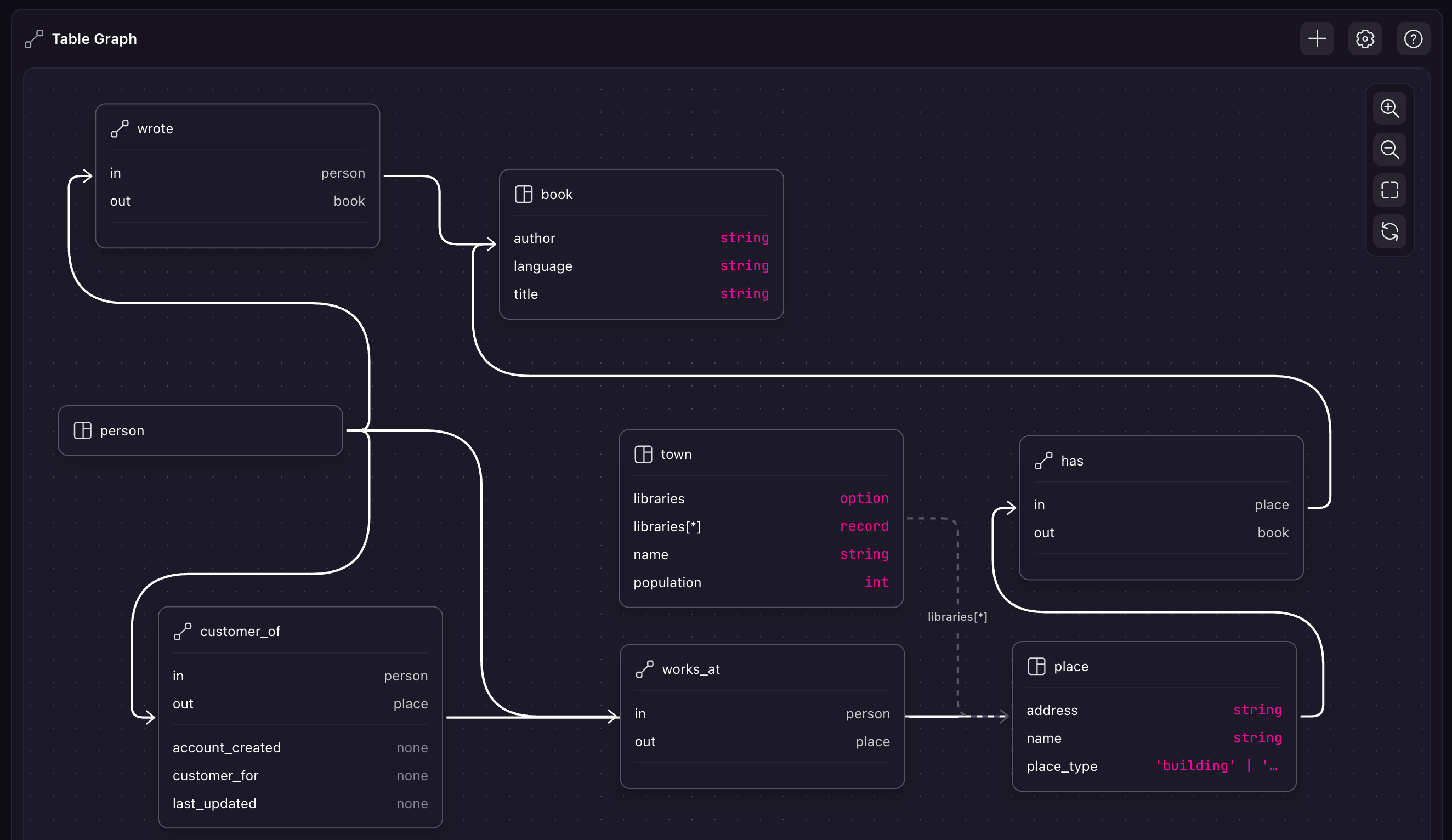Click the Table Graph relation logo icon

pyautogui.click(x=33, y=38)
